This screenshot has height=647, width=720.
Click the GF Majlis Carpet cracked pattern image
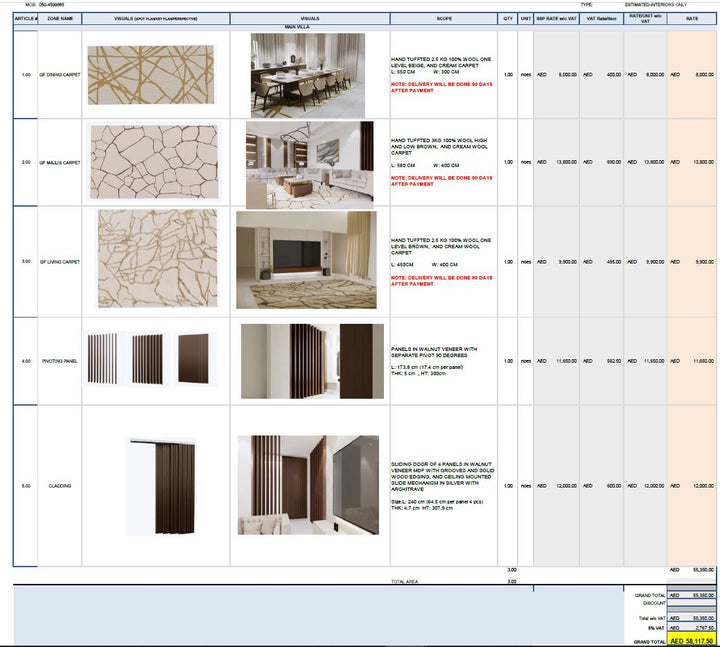click(x=155, y=162)
